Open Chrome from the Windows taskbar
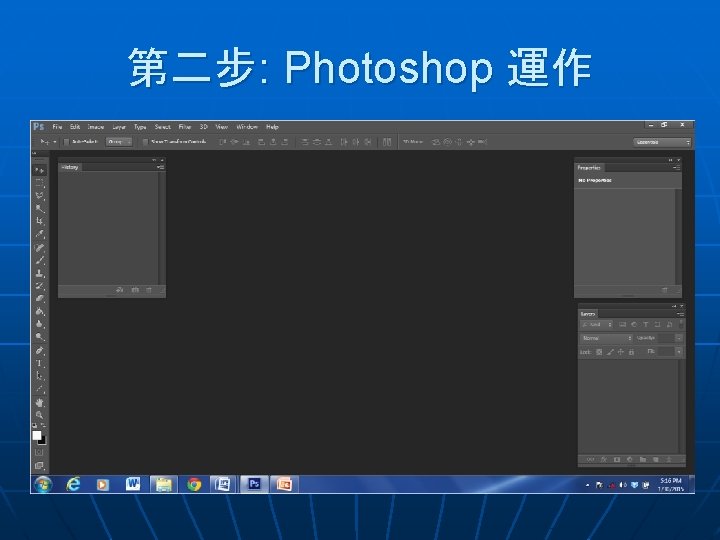This screenshot has width=720, height=540. (194, 484)
